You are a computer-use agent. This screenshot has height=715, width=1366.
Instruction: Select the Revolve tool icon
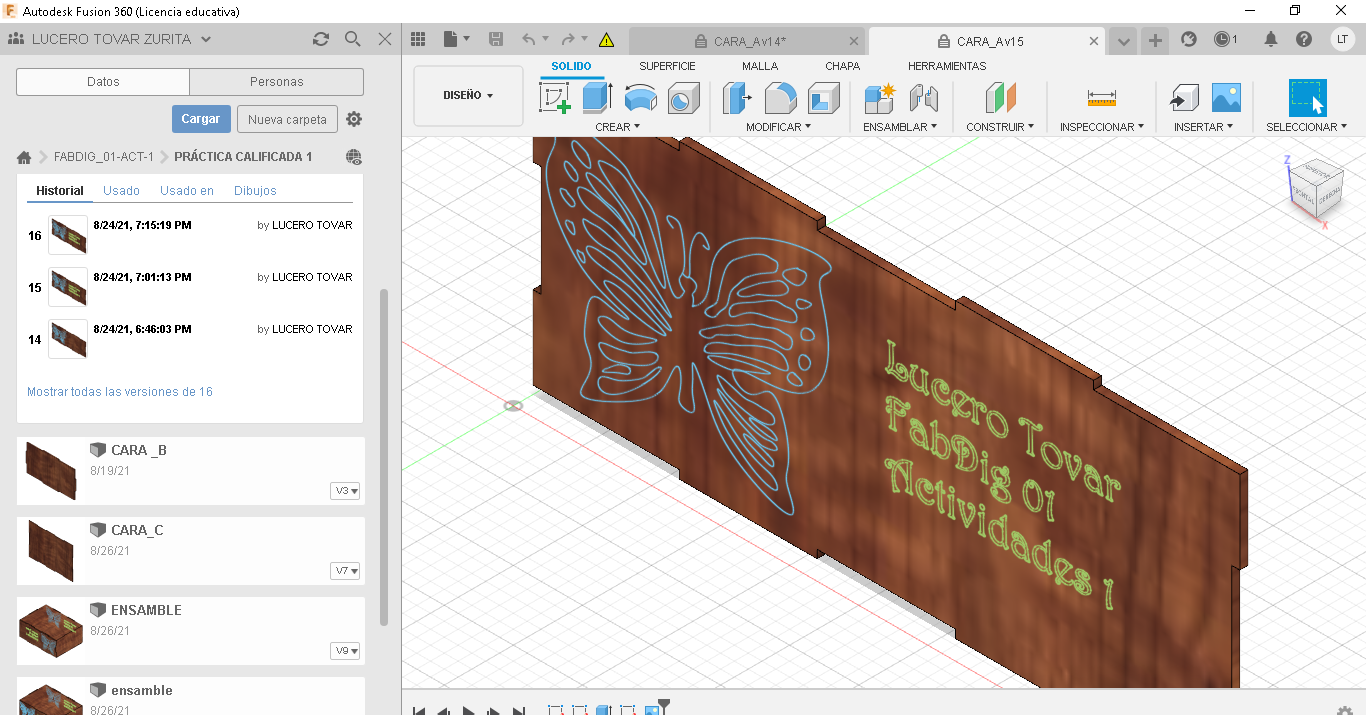[x=640, y=98]
